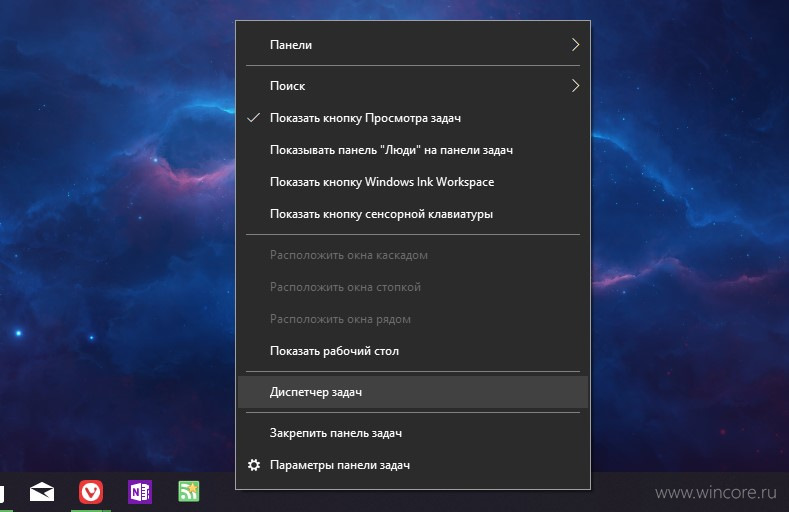Click the partially visible white icon at taskbar edge
The width and height of the screenshot is (789, 512).
[x=2, y=493]
